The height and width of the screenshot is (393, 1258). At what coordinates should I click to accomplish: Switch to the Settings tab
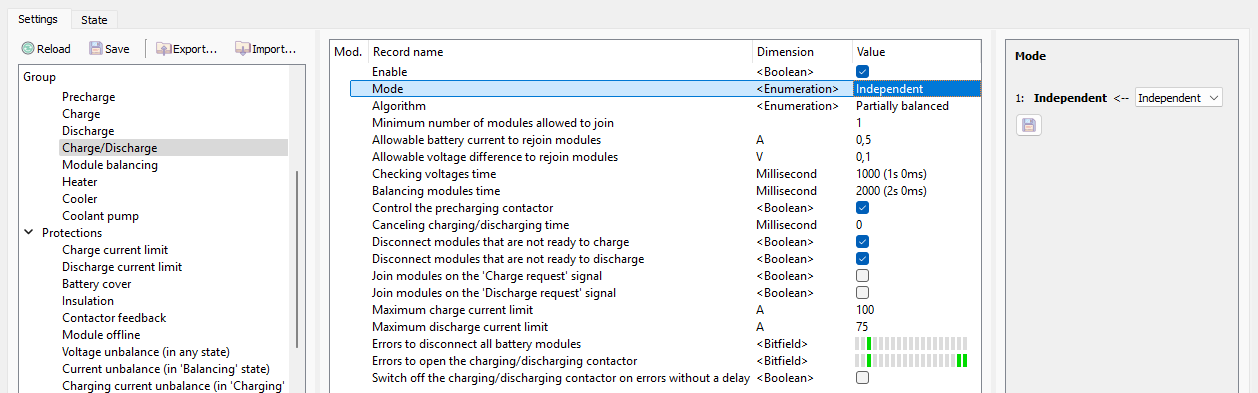(x=38, y=19)
